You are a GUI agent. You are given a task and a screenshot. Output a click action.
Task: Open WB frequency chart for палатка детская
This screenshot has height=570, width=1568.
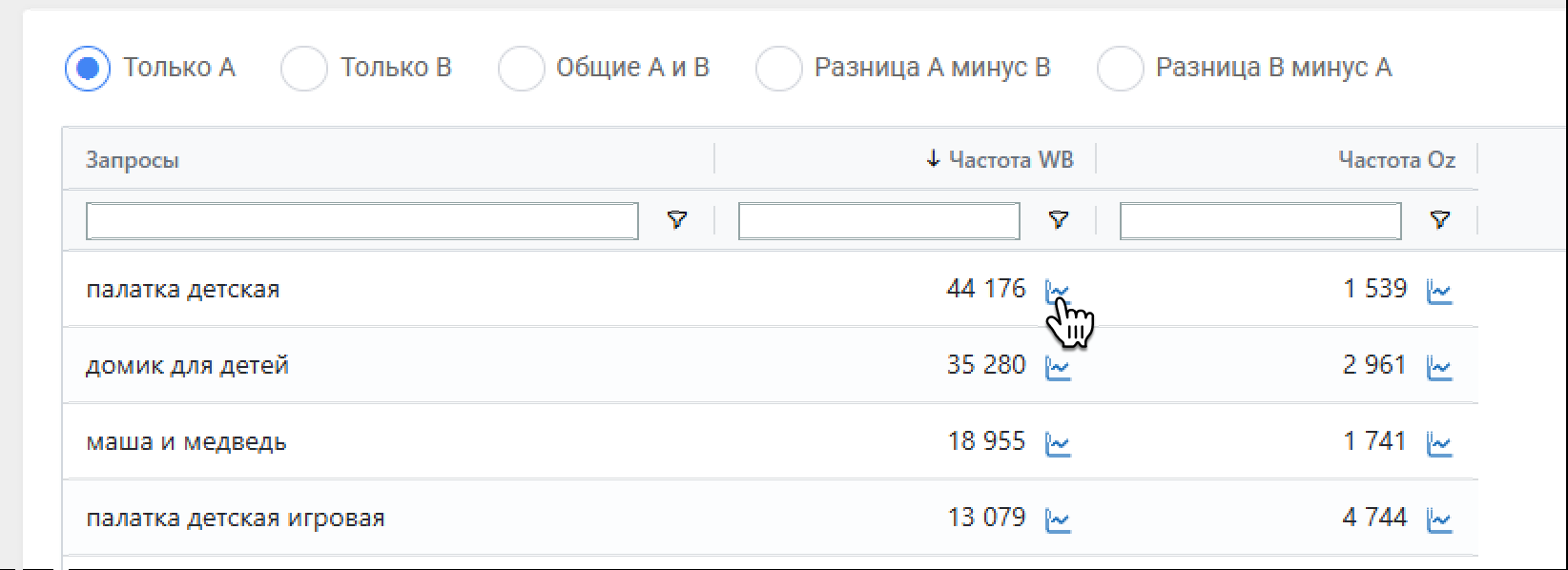coord(1058,290)
